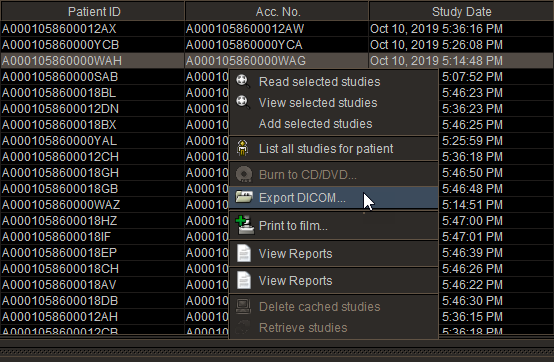This screenshot has width=554, height=362.
Task: Click the document icon of the first View Reports
Action: click(x=244, y=253)
